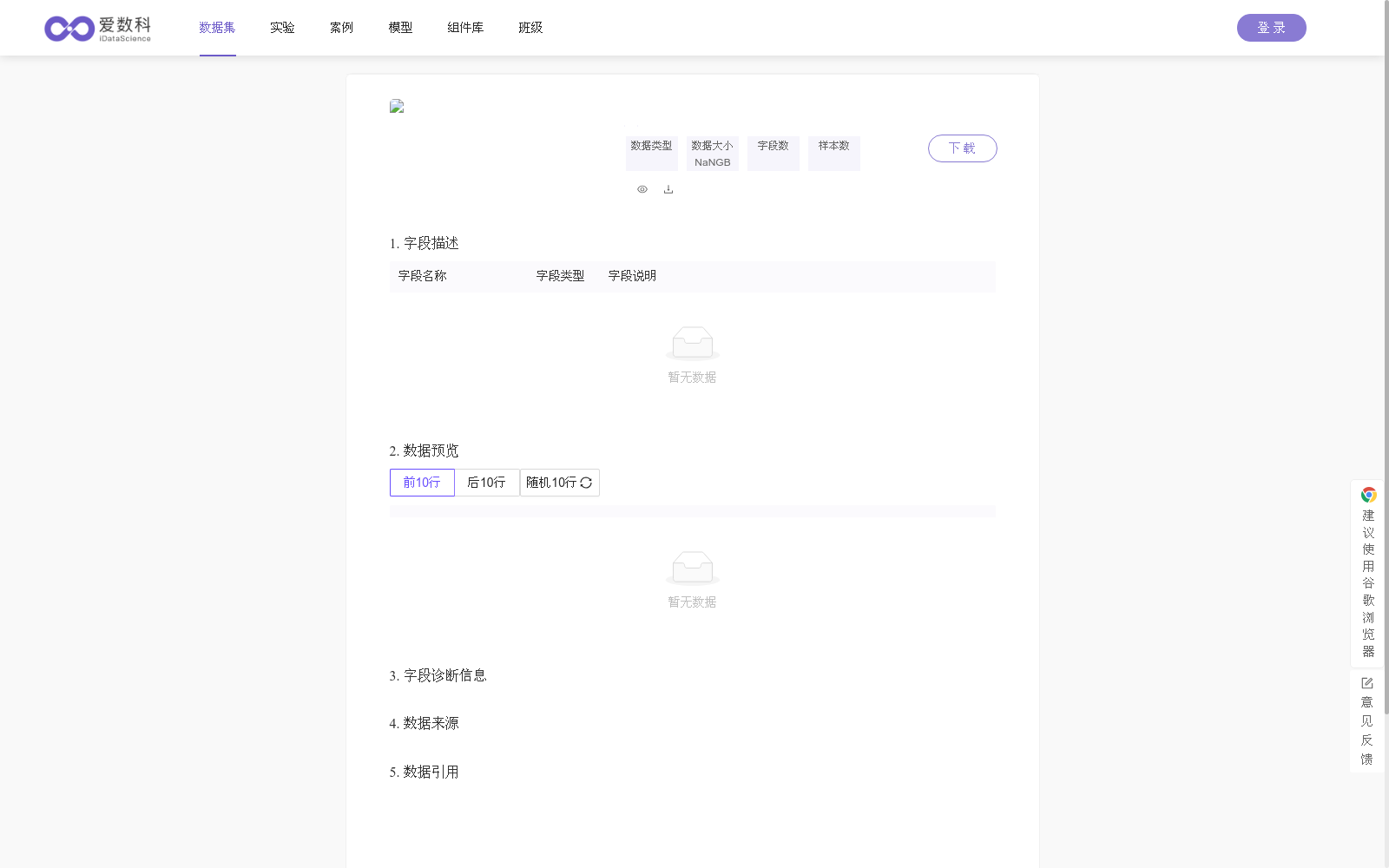Image resolution: width=1389 pixels, height=868 pixels.
Task: Click the Chrome browser icon in right sidebar
Action: (1369, 495)
